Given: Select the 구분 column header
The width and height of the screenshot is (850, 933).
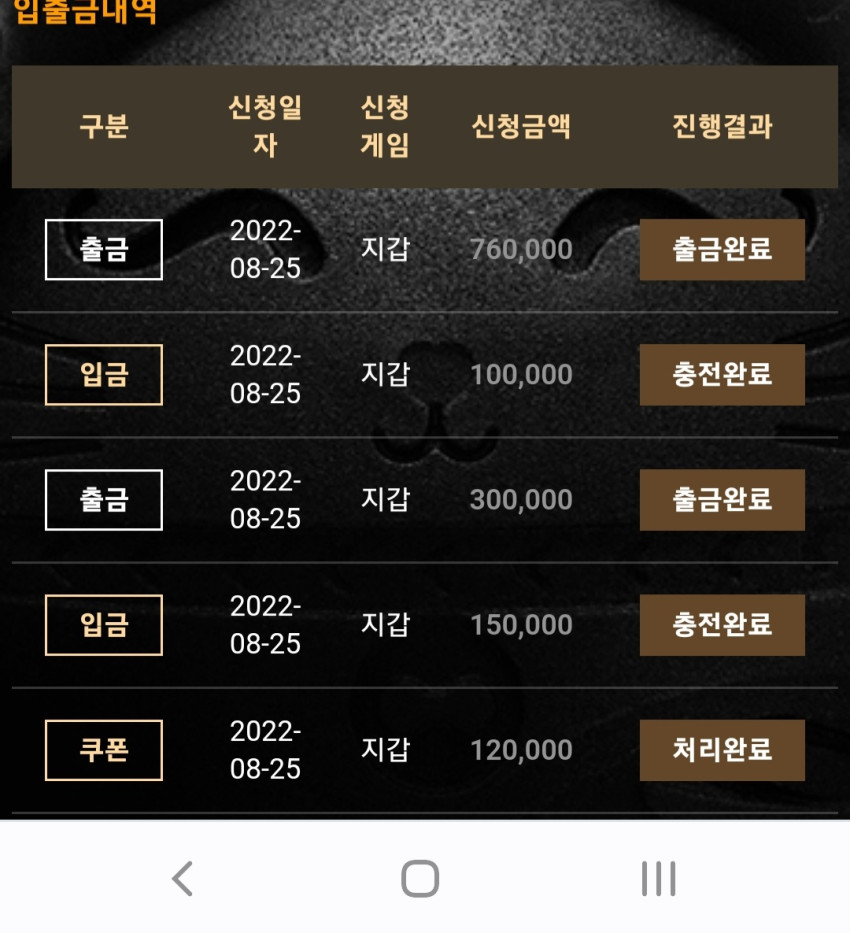Looking at the screenshot, I should 104,126.
